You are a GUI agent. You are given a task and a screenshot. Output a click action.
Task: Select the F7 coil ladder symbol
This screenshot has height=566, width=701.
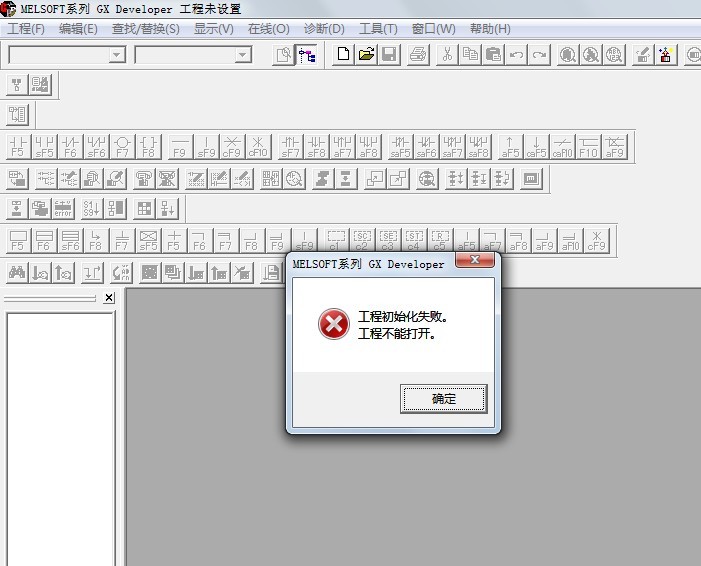pyautogui.click(x=122, y=147)
